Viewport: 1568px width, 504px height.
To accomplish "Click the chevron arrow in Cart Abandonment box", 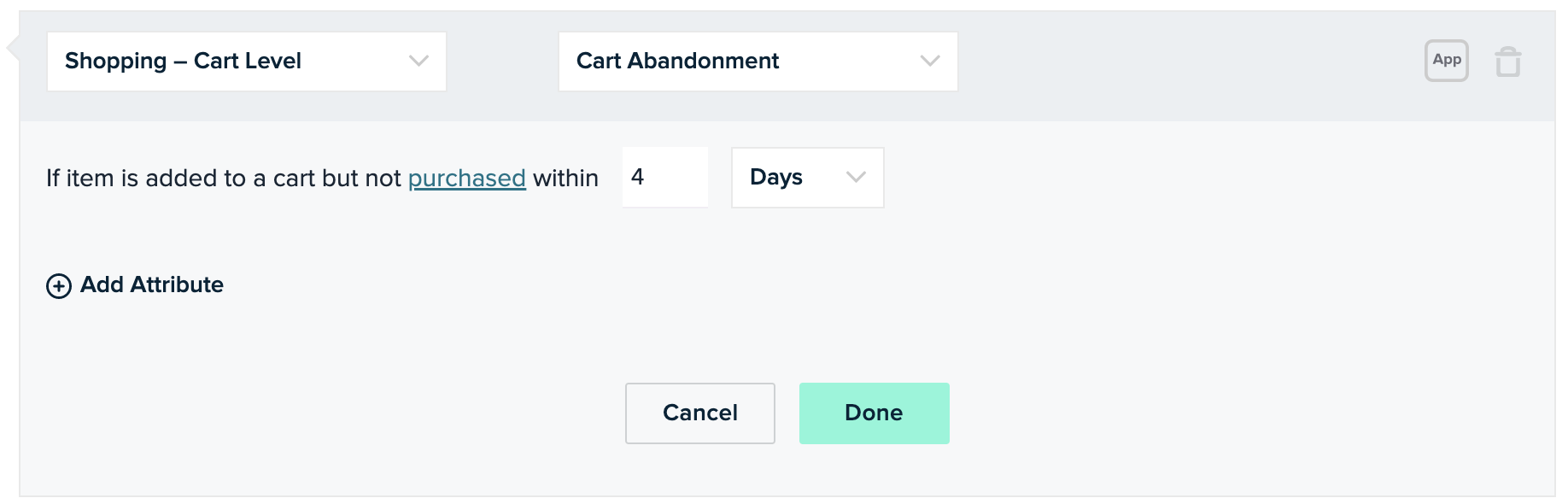I will pyautogui.click(x=930, y=61).
